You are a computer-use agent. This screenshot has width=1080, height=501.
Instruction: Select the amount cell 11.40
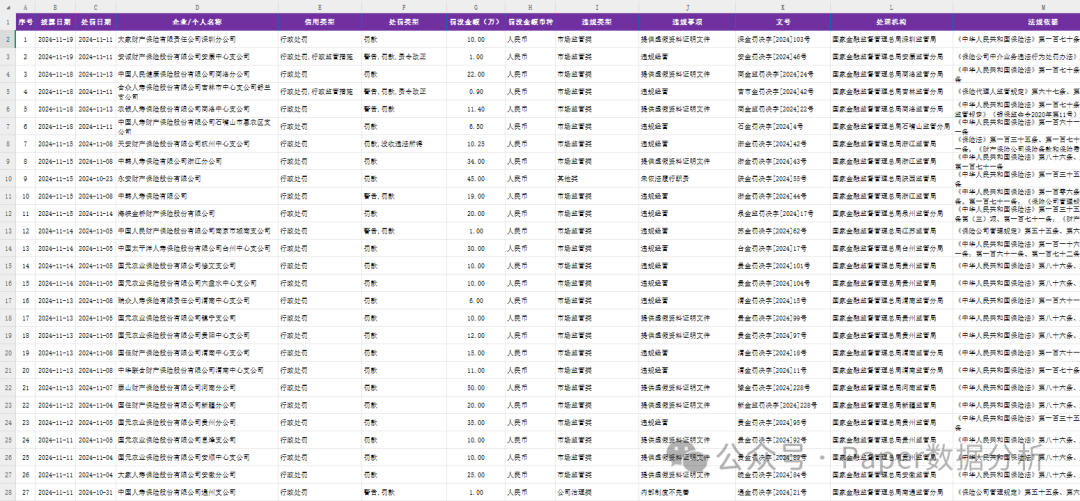[x=476, y=109]
